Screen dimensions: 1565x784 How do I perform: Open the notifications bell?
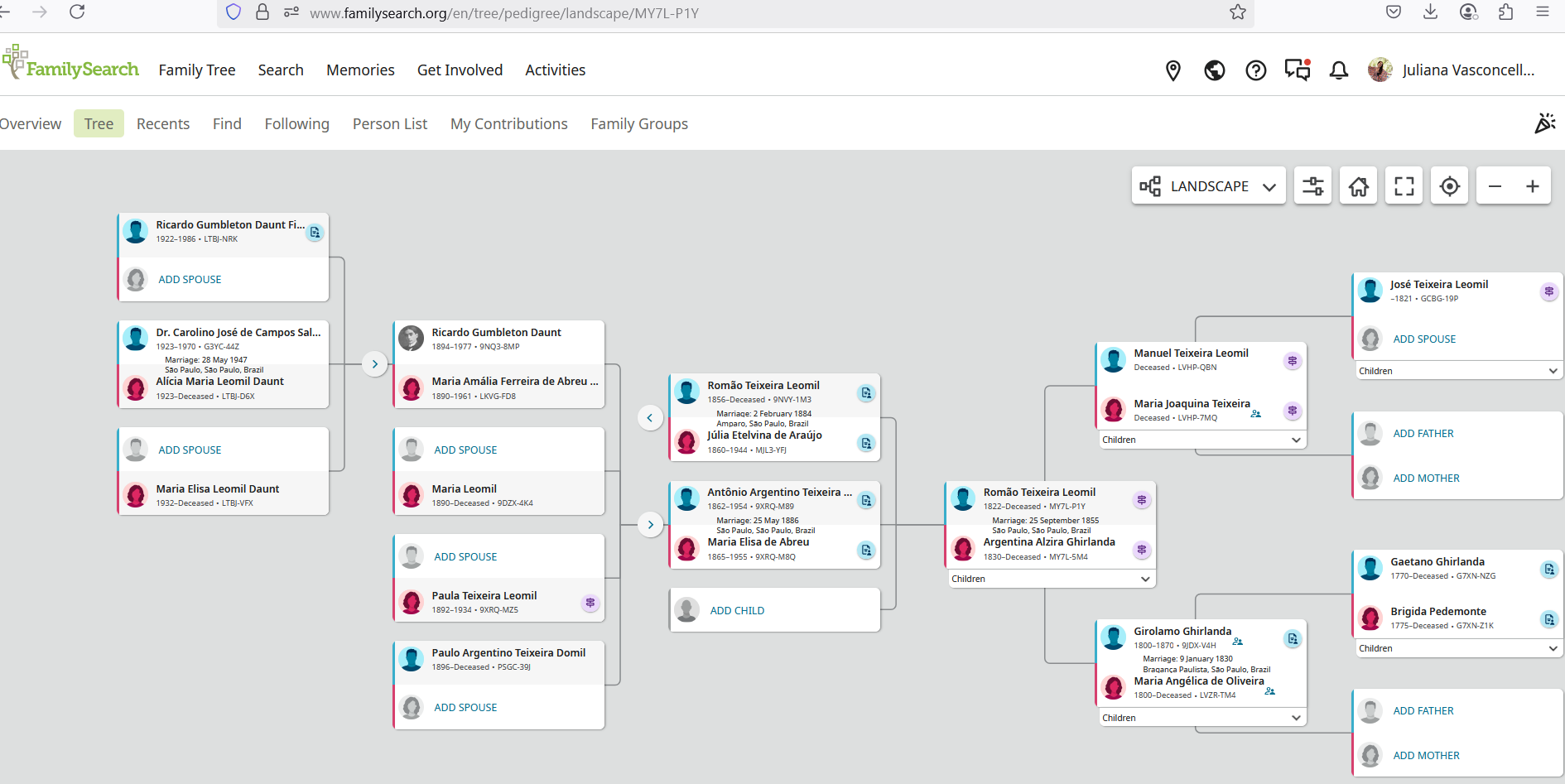pos(1338,70)
